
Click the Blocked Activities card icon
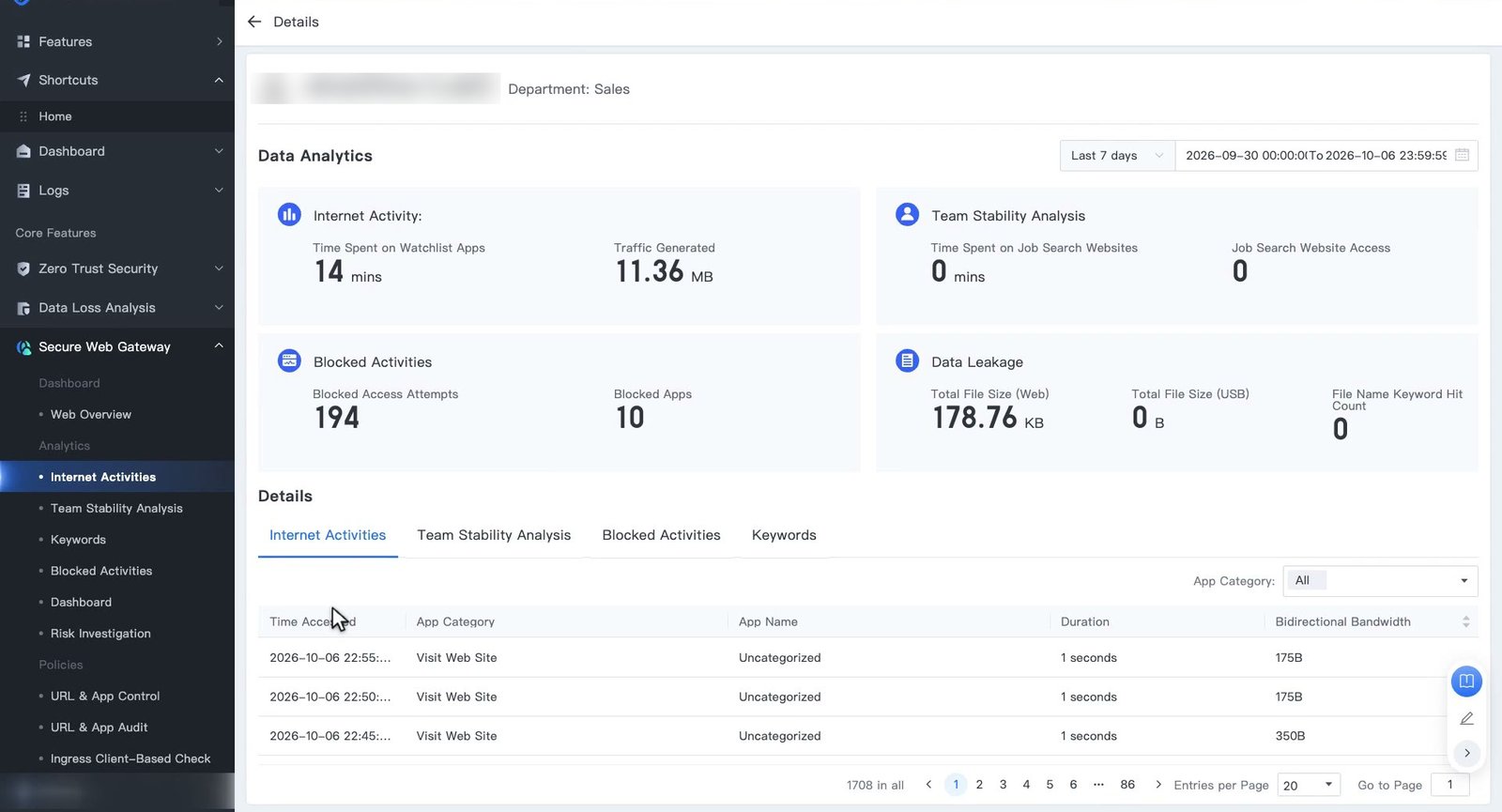pos(289,360)
